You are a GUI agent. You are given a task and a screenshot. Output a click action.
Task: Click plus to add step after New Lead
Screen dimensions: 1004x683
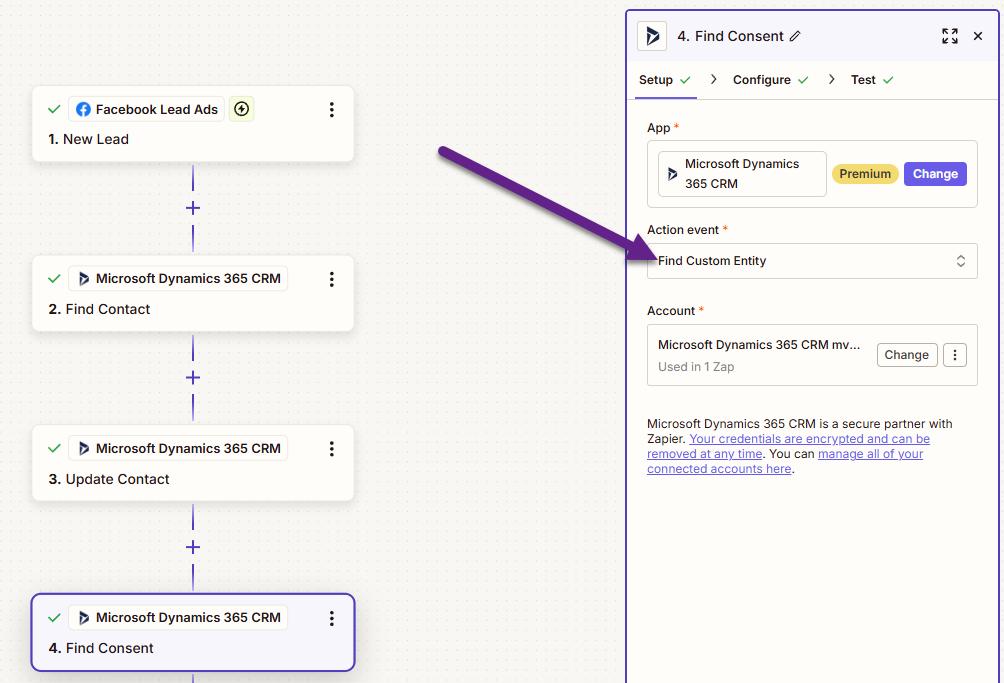tap(193, 208)
